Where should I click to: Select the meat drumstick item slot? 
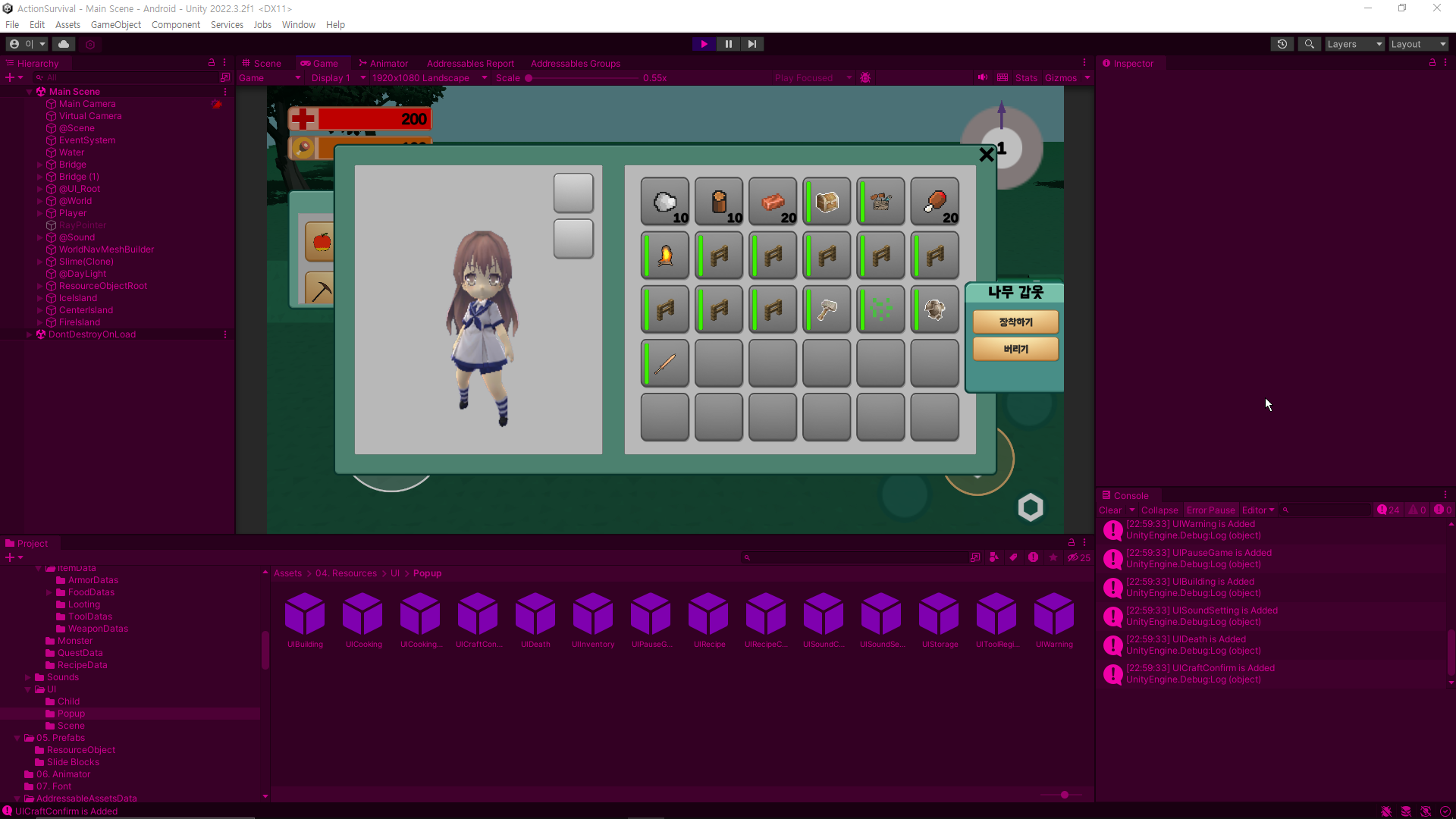[934, 202]
